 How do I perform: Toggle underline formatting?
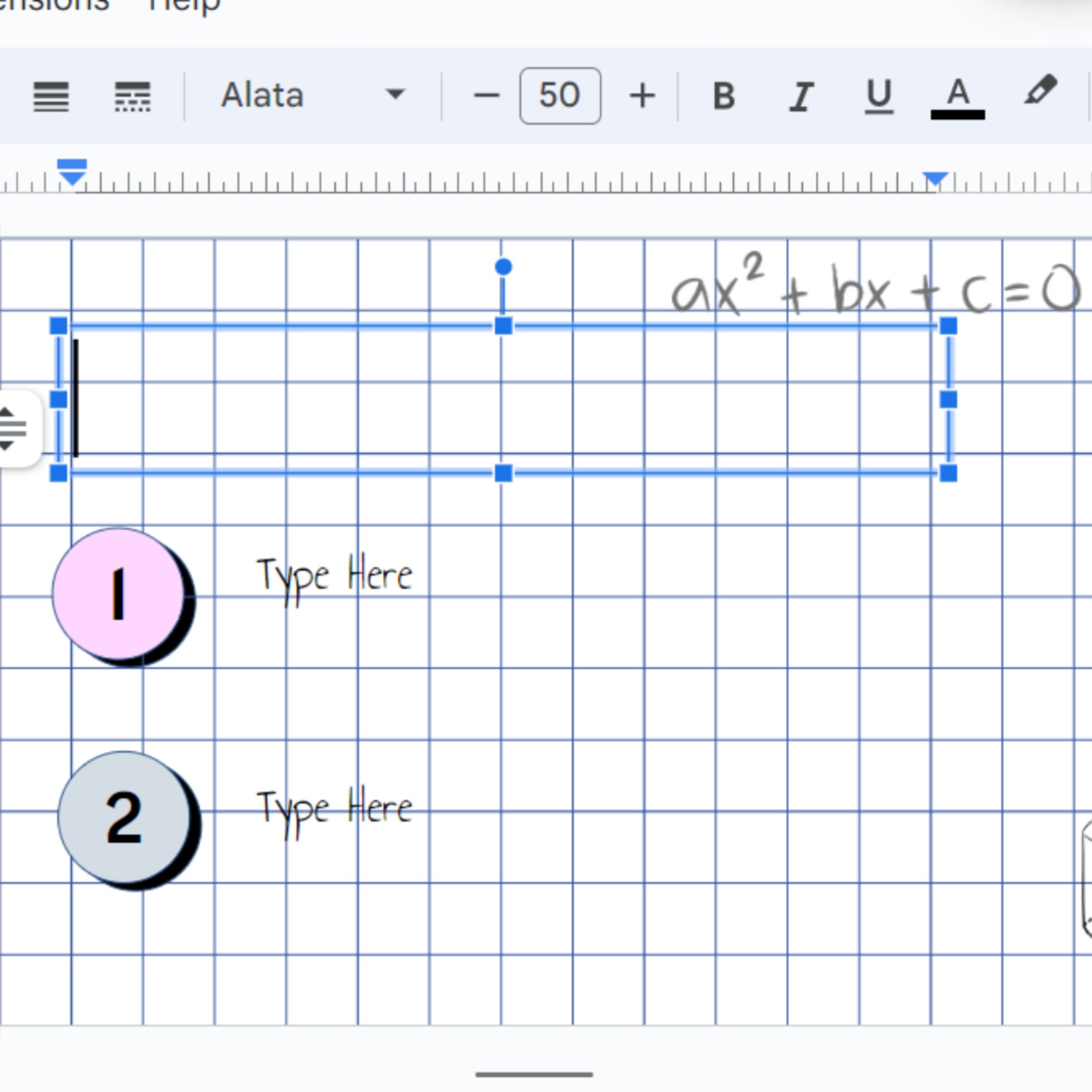[877, 95]
